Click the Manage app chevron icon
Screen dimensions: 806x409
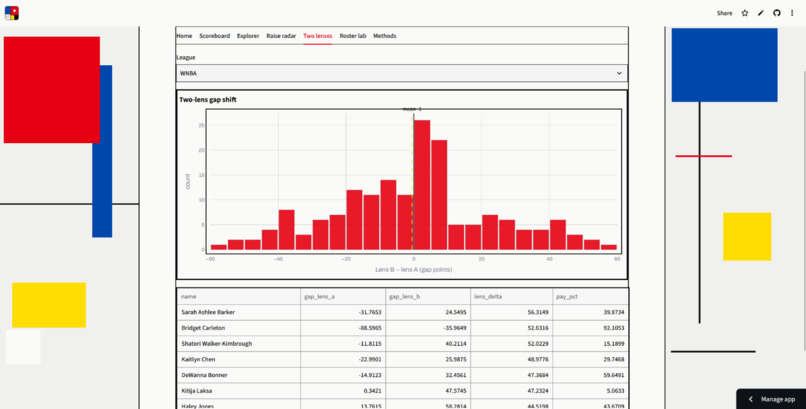pyautogui.click(x=750, y=399)
